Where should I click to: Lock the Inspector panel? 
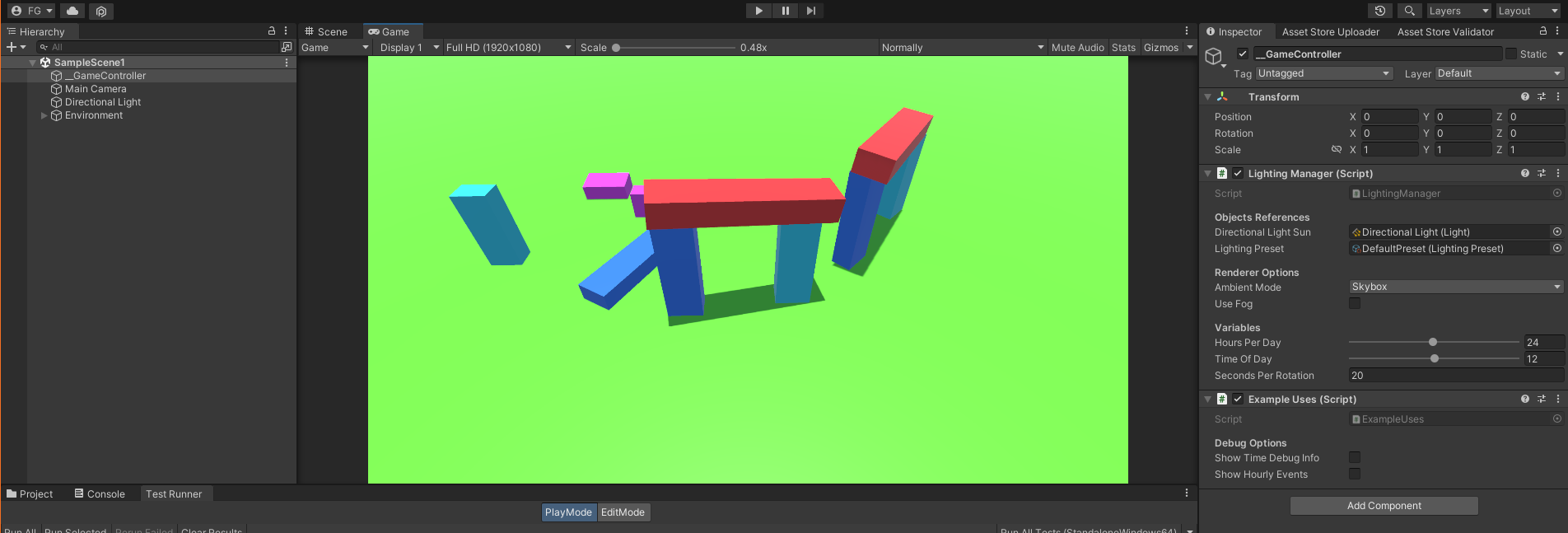1543,30
